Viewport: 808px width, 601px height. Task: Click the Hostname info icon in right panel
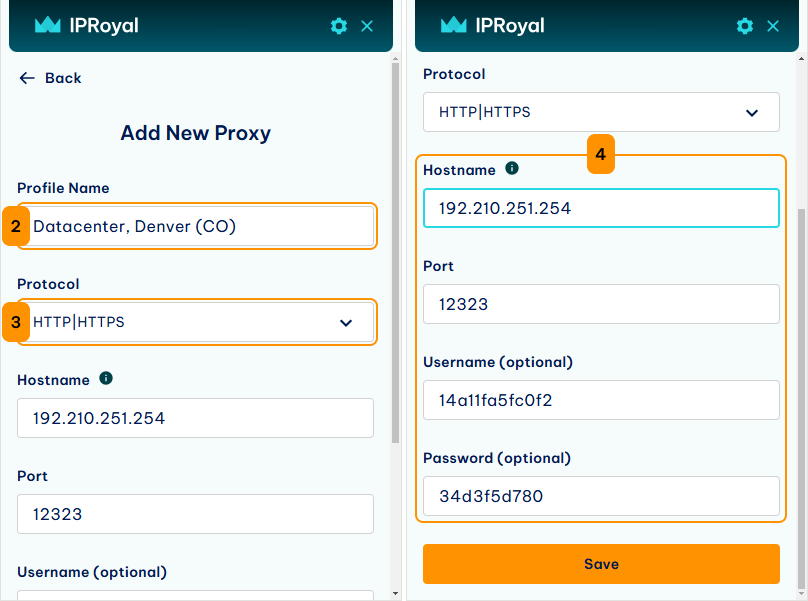(x=512, y=168)
